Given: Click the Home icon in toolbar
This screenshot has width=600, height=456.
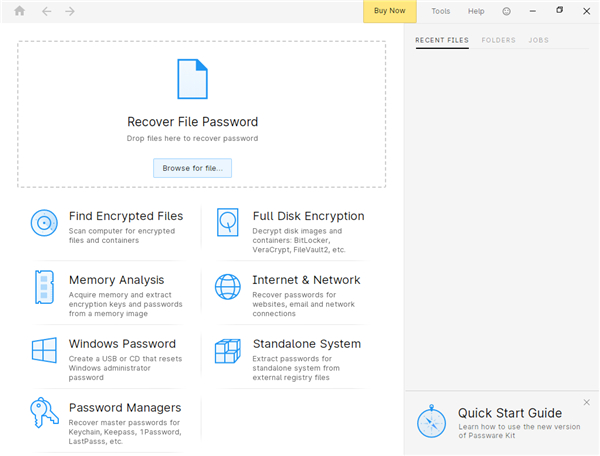Looking at the screenshot, I should coord(19,11).
